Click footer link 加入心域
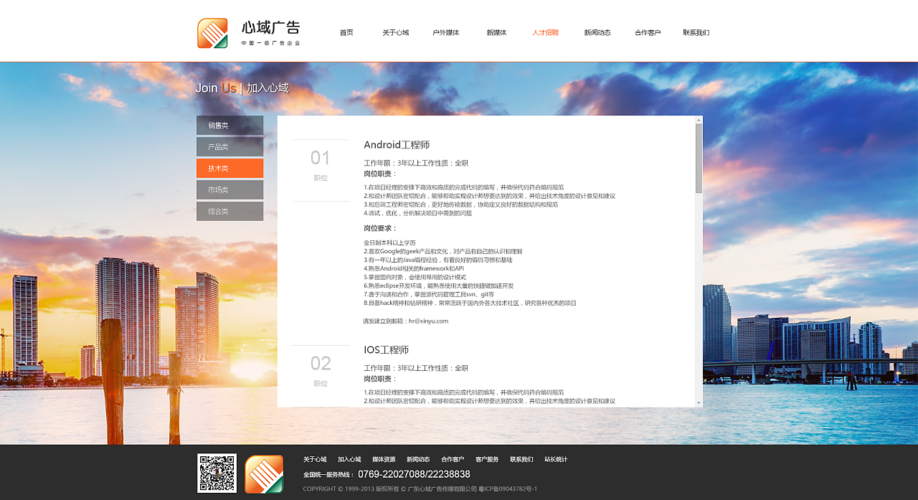This screenshot has height=500, width=918. pos(350,460)
